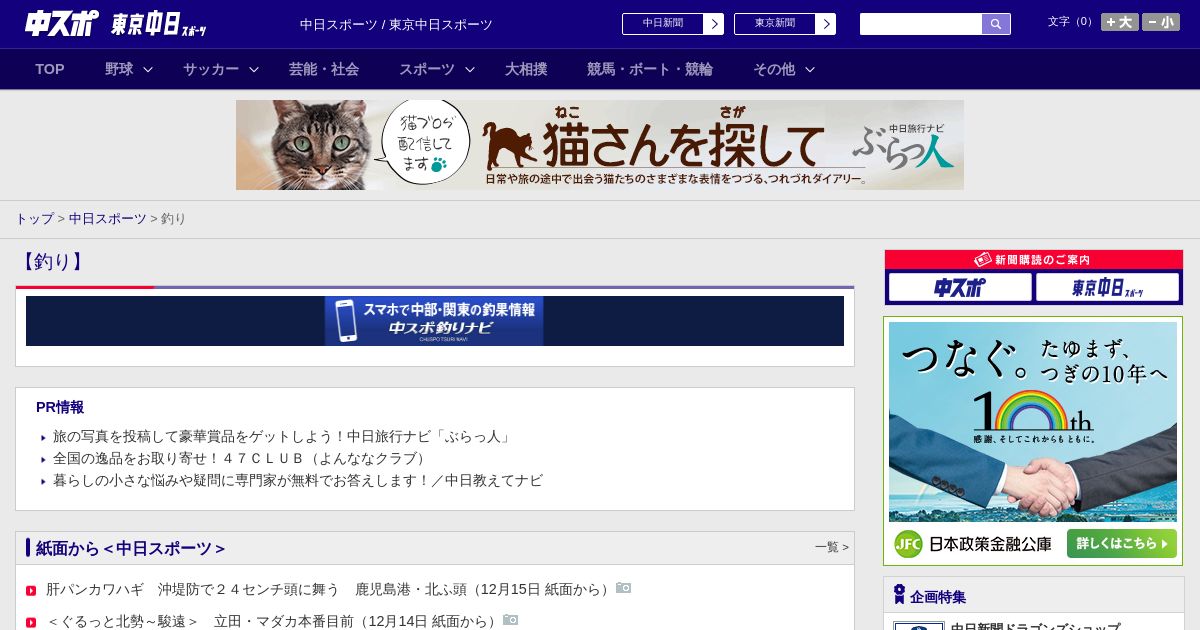
Task: Open the 大相撲 menu item
Action: tap(526, 69)
